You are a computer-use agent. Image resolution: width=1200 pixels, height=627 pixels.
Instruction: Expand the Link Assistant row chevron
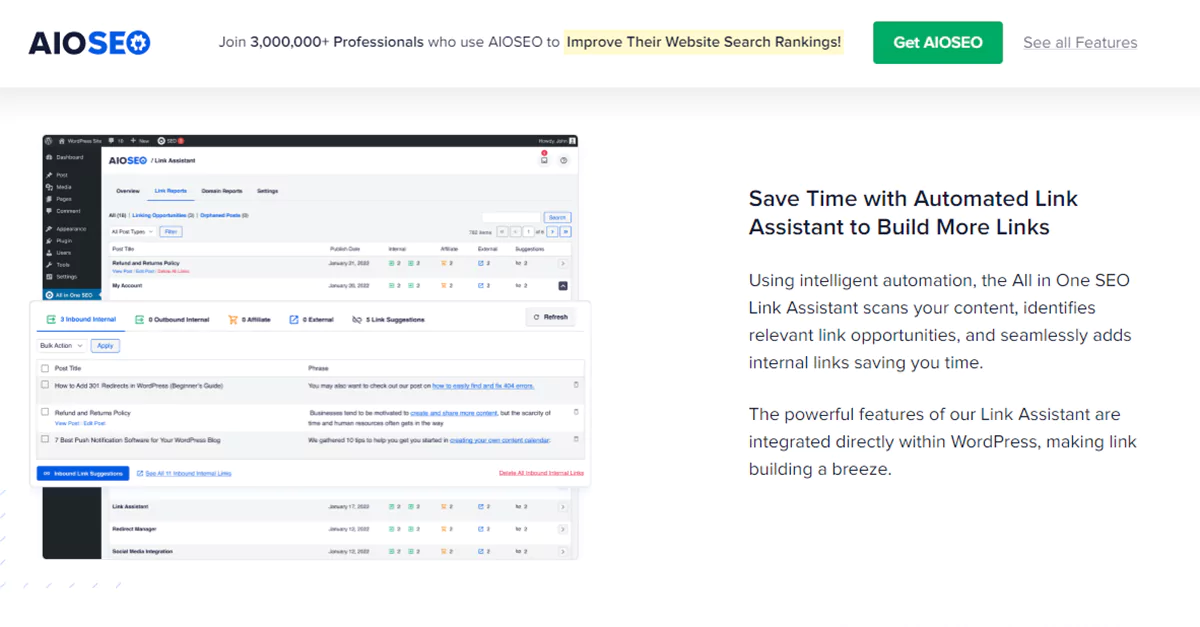(x=563, y=506)
